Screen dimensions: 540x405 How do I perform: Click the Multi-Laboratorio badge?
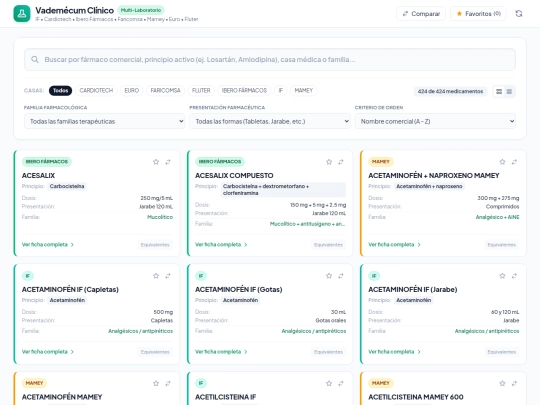coord(141,10)
